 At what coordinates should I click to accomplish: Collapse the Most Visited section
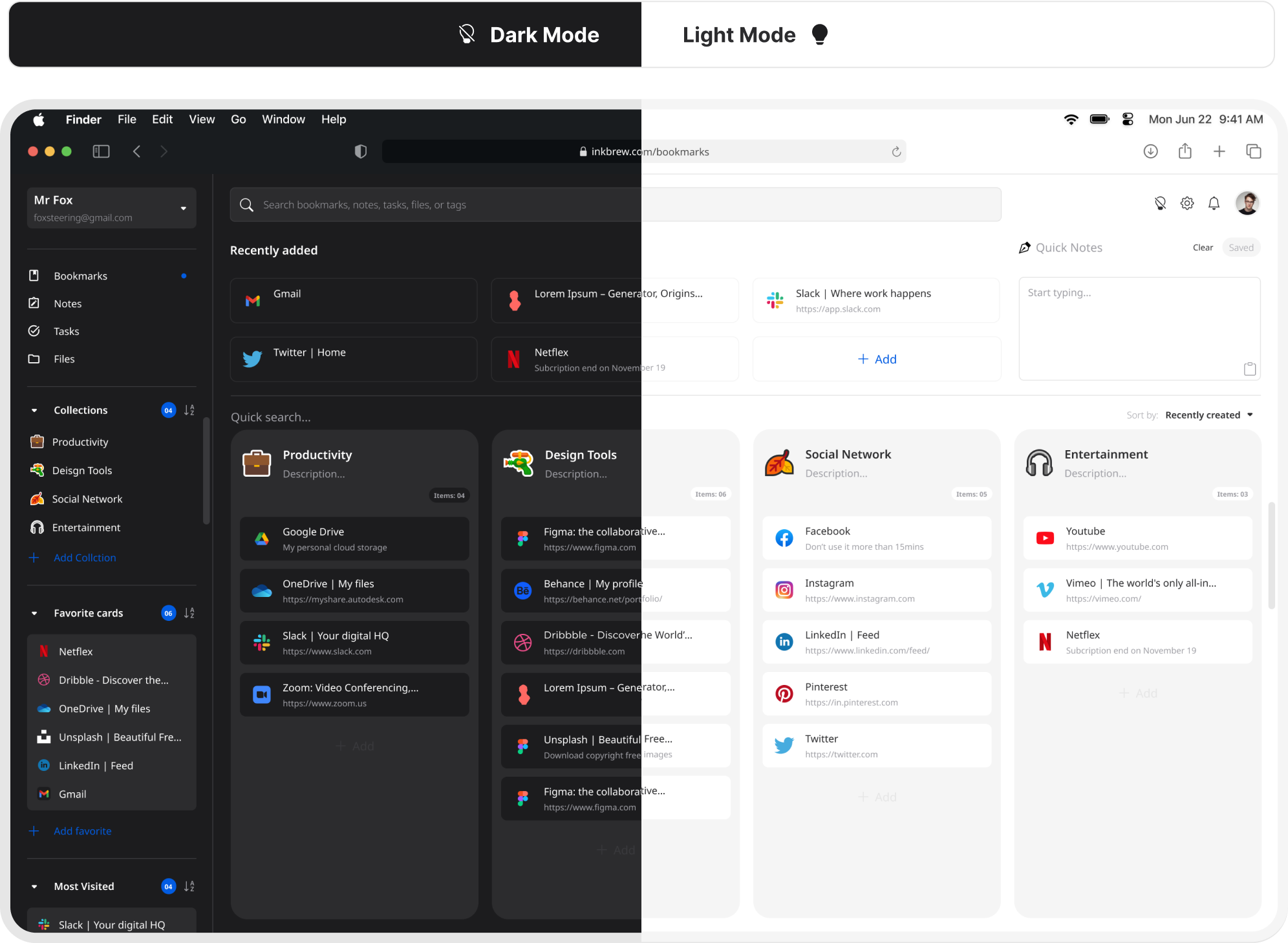tap(34, 886)
